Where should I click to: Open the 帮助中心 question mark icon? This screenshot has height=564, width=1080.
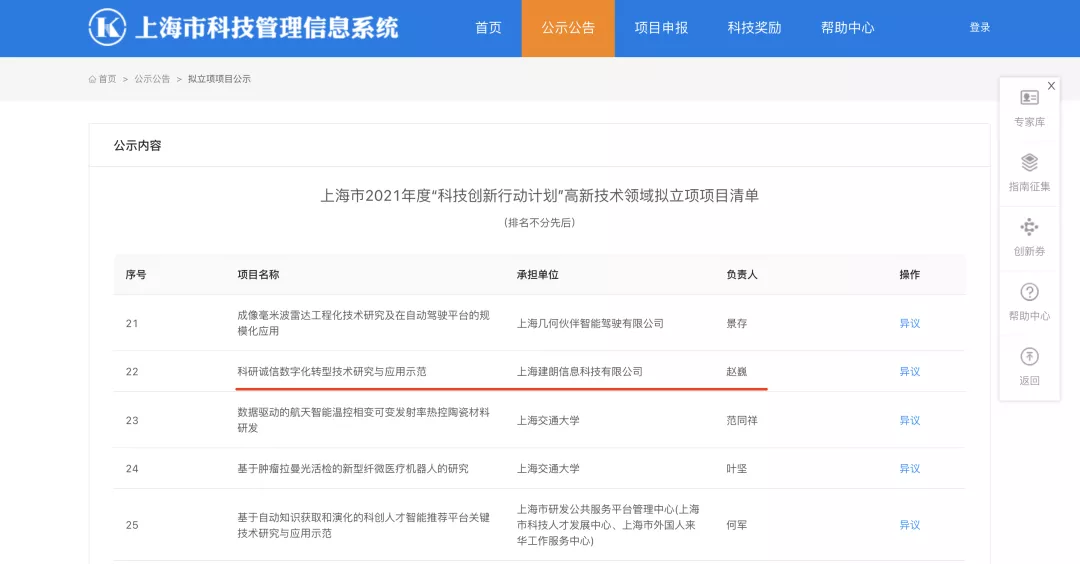(1029, 292)
